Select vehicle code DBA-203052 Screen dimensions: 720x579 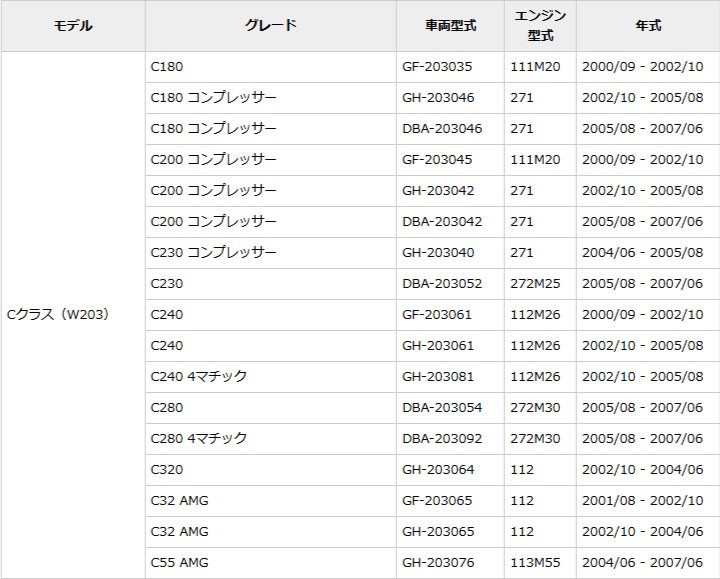[x=442, y=284]
